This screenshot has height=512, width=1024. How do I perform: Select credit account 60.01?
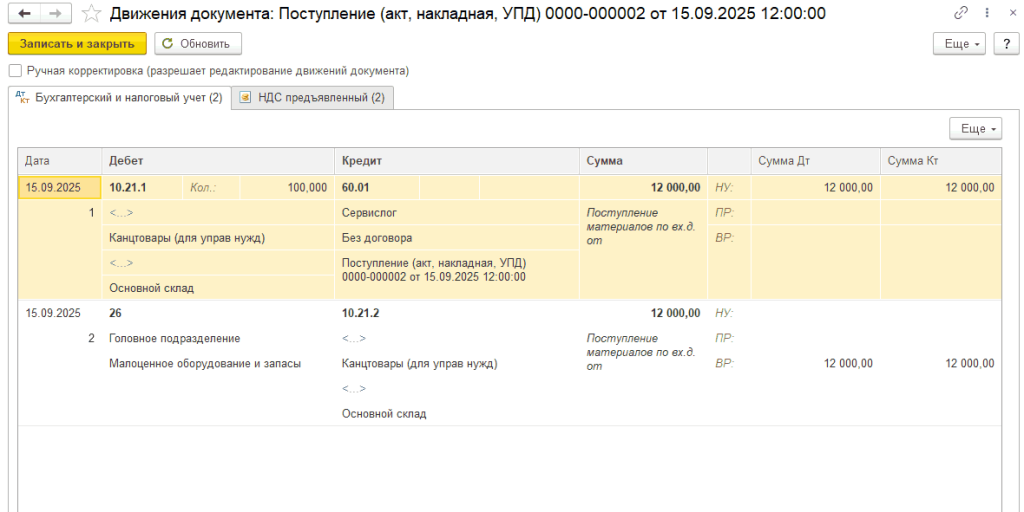click(377, 188)
